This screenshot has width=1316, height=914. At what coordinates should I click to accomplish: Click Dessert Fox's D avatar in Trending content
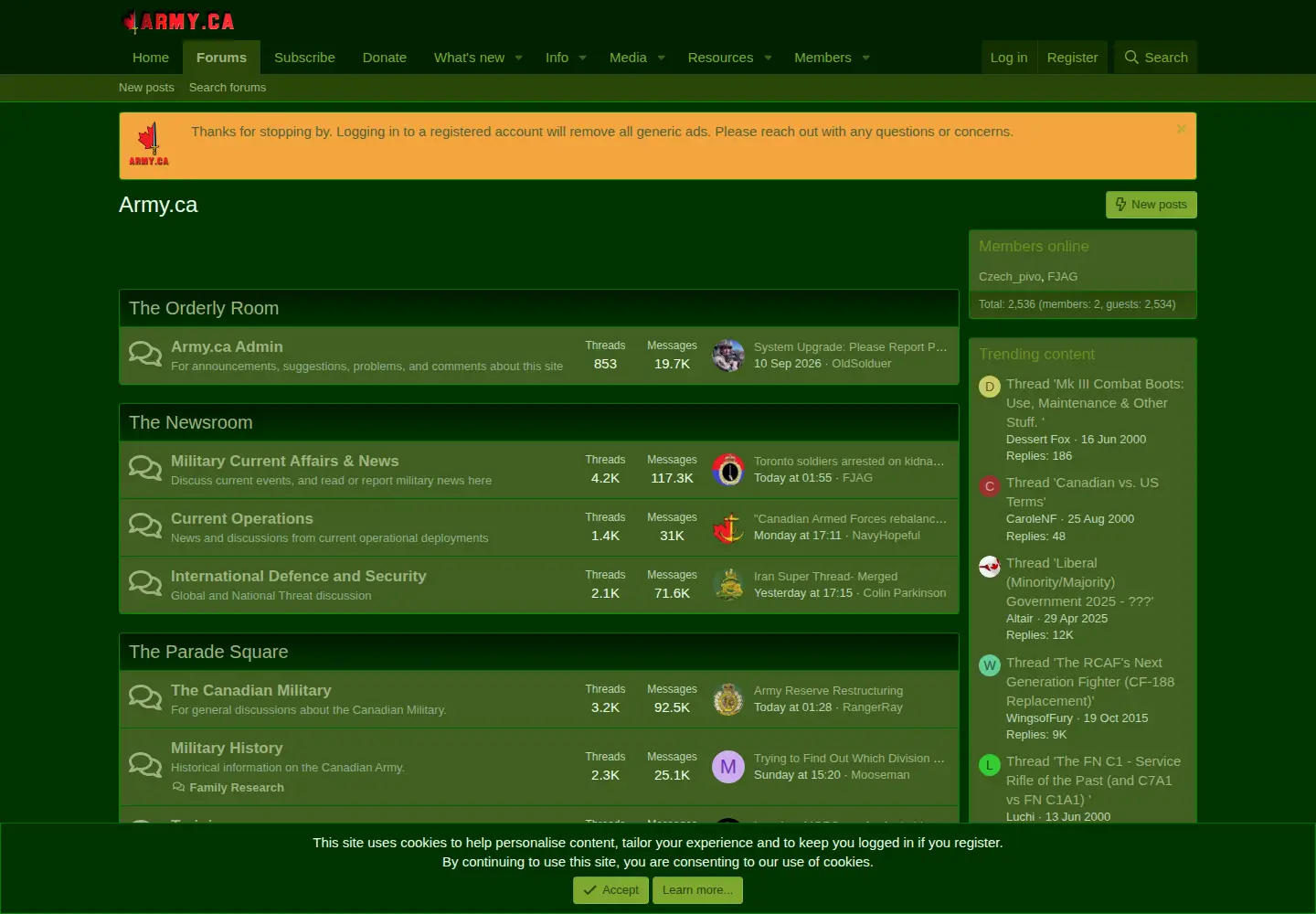coord(990,387)
